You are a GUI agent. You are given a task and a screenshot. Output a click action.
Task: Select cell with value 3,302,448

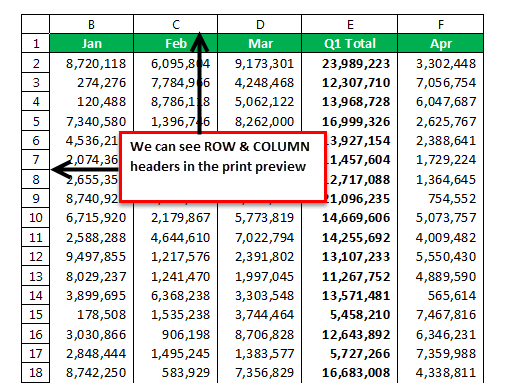440,63
